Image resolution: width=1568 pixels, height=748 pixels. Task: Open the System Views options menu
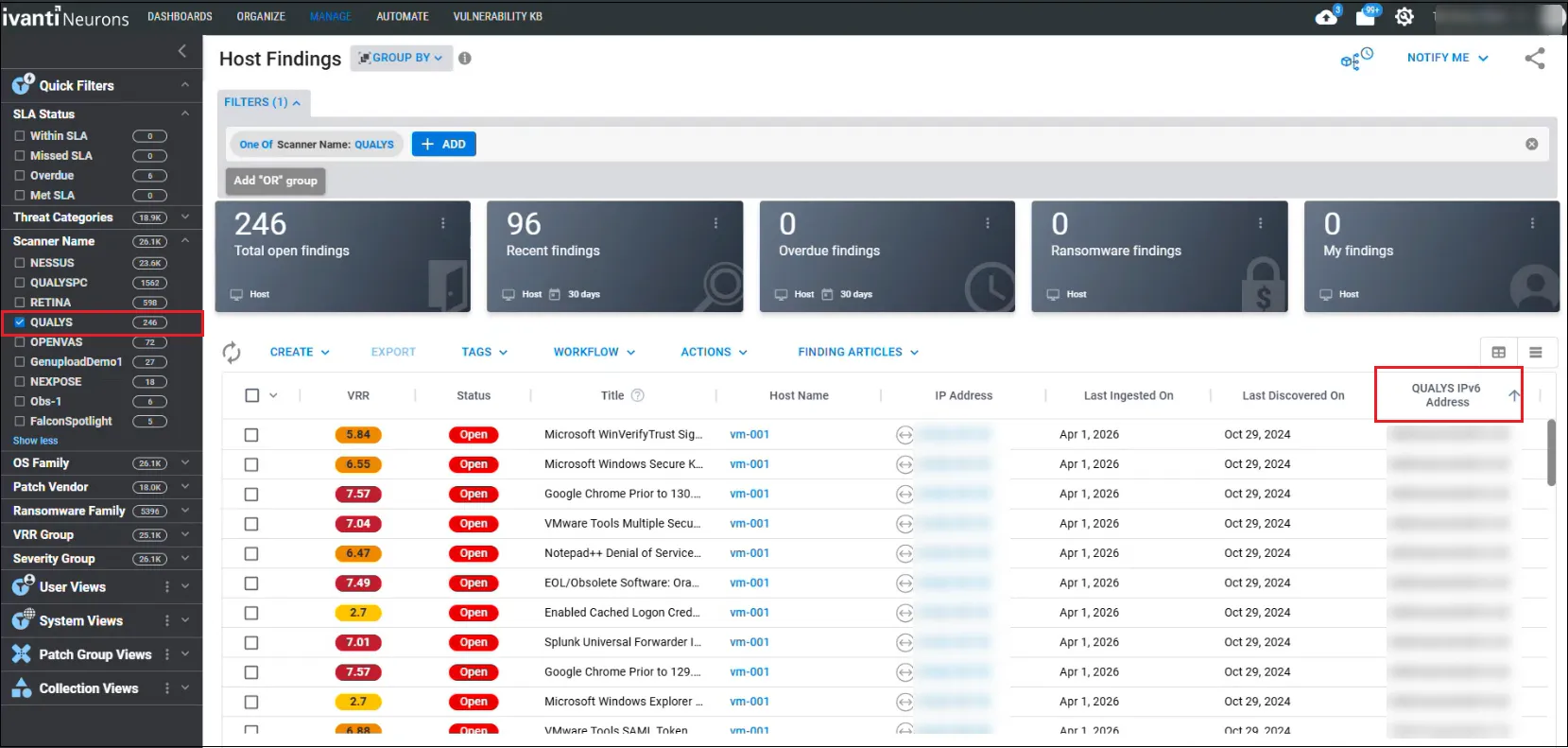coord(167,621)
